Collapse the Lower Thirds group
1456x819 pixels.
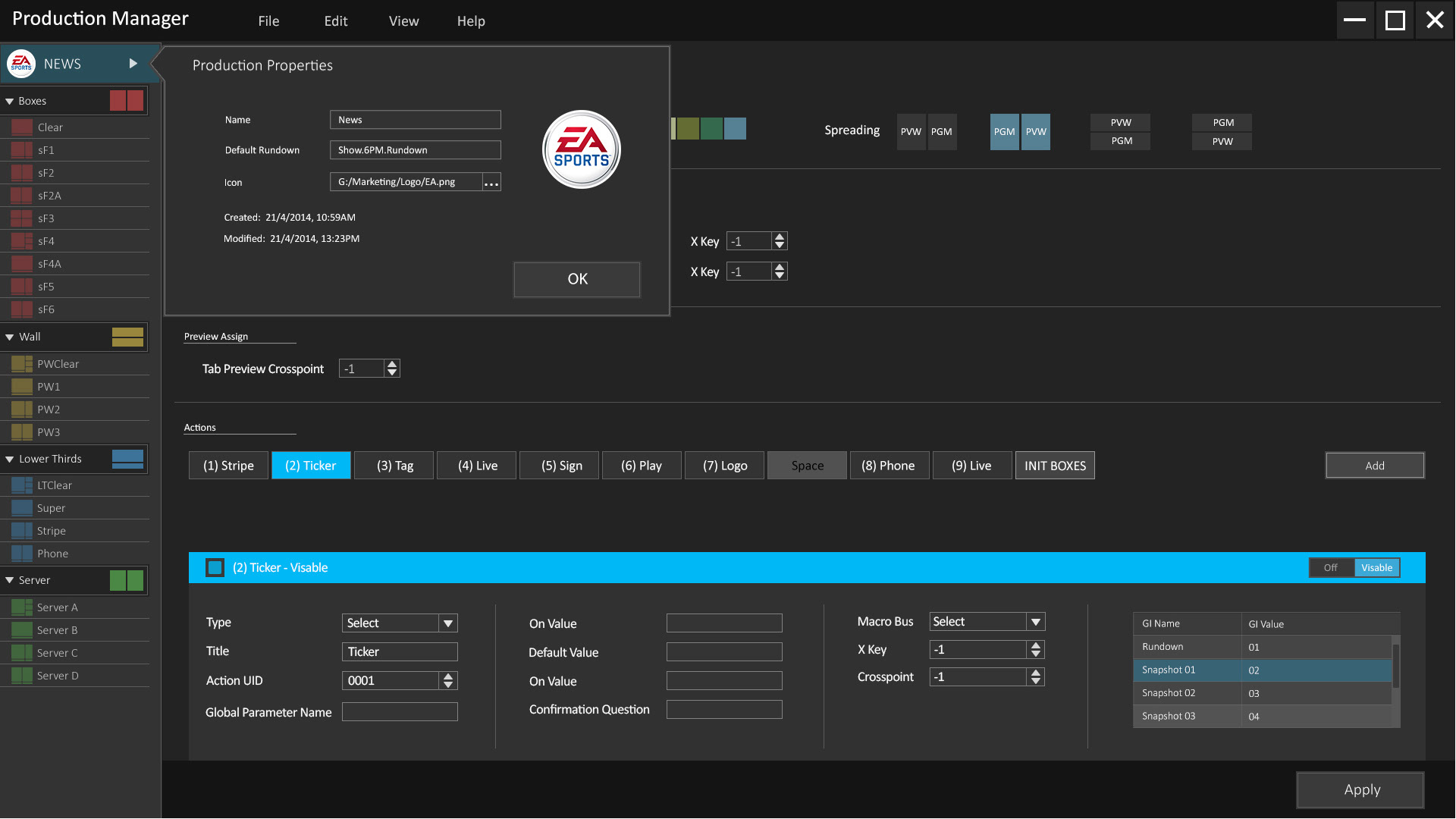coord(10,460)
